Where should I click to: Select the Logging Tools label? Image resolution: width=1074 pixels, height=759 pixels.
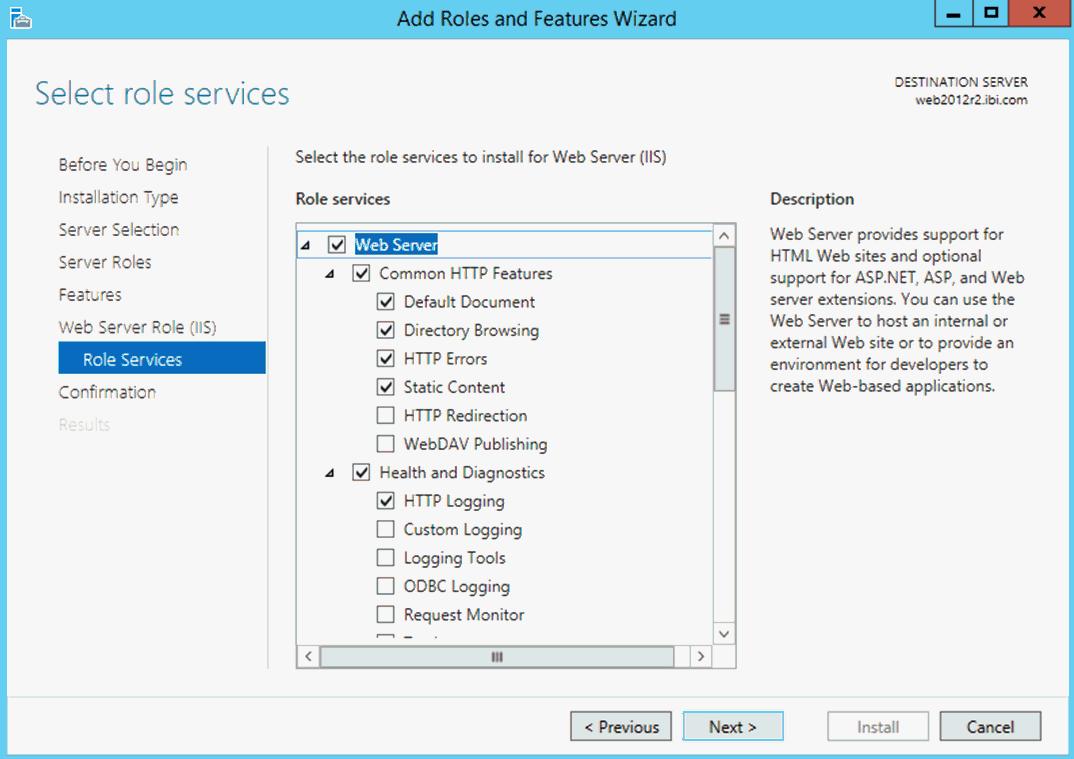[455, 558]
